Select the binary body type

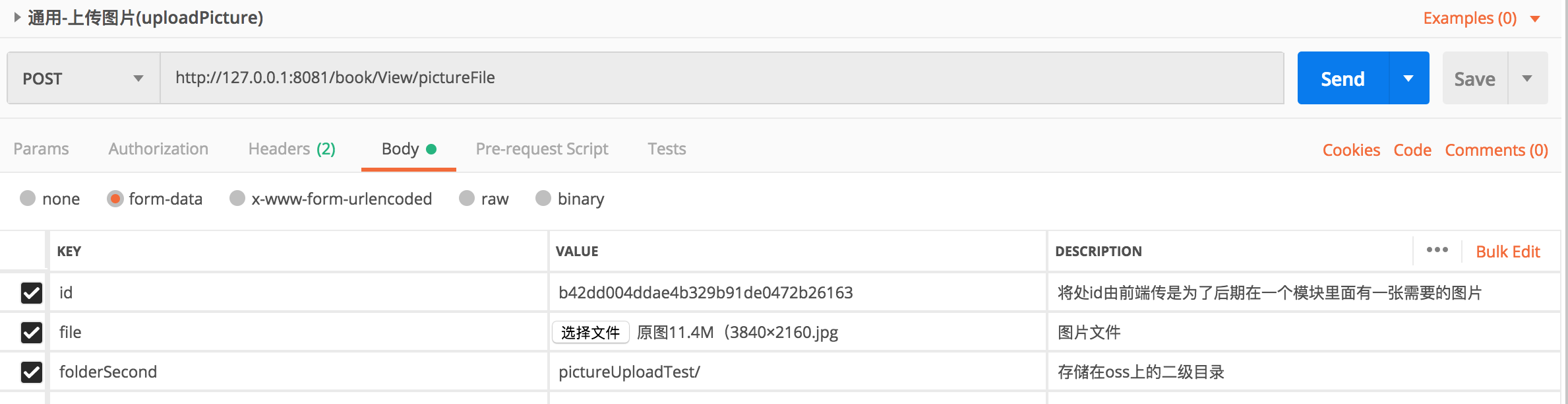click(543, 199)
